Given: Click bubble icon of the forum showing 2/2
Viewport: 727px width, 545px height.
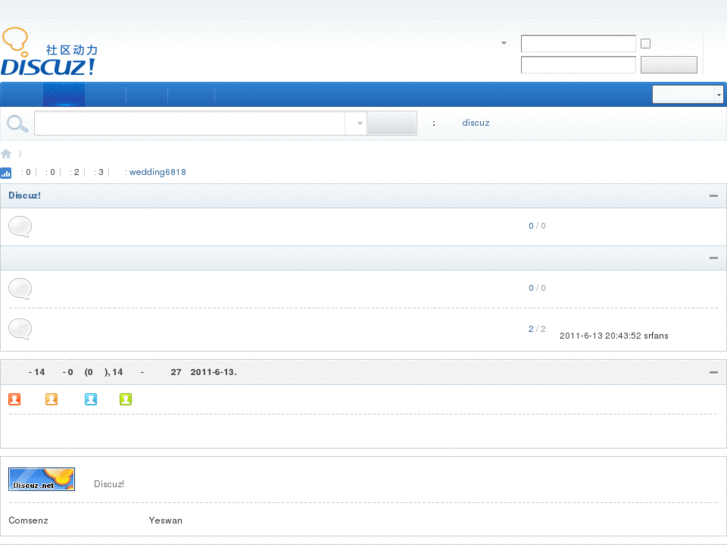Looking at the screenshot, I should 20,329.
